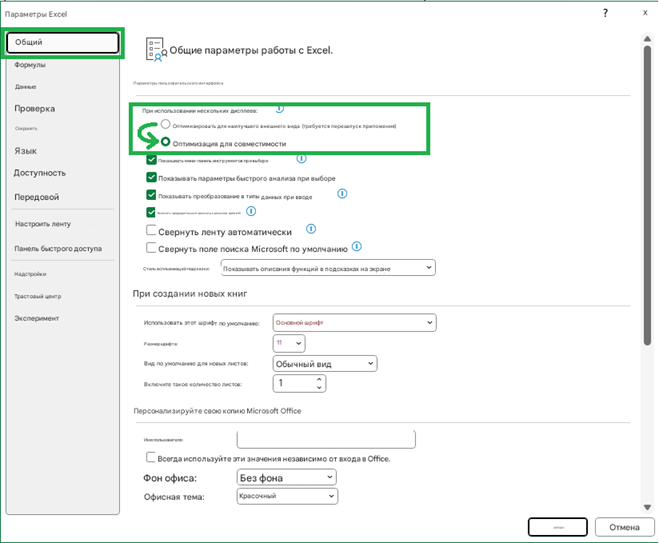Click the Отмена button
Screen dimensions: 659x543
625,527
